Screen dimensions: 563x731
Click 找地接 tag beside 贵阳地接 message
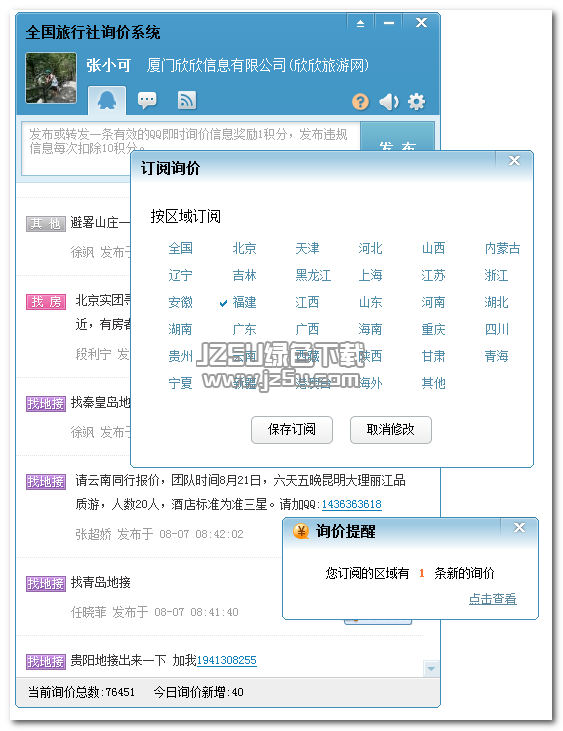[46, 662]
